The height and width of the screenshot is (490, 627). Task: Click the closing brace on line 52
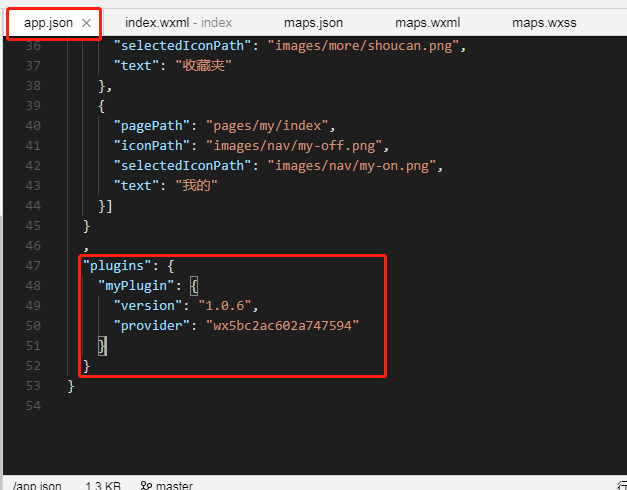click(x=86, y=366)
